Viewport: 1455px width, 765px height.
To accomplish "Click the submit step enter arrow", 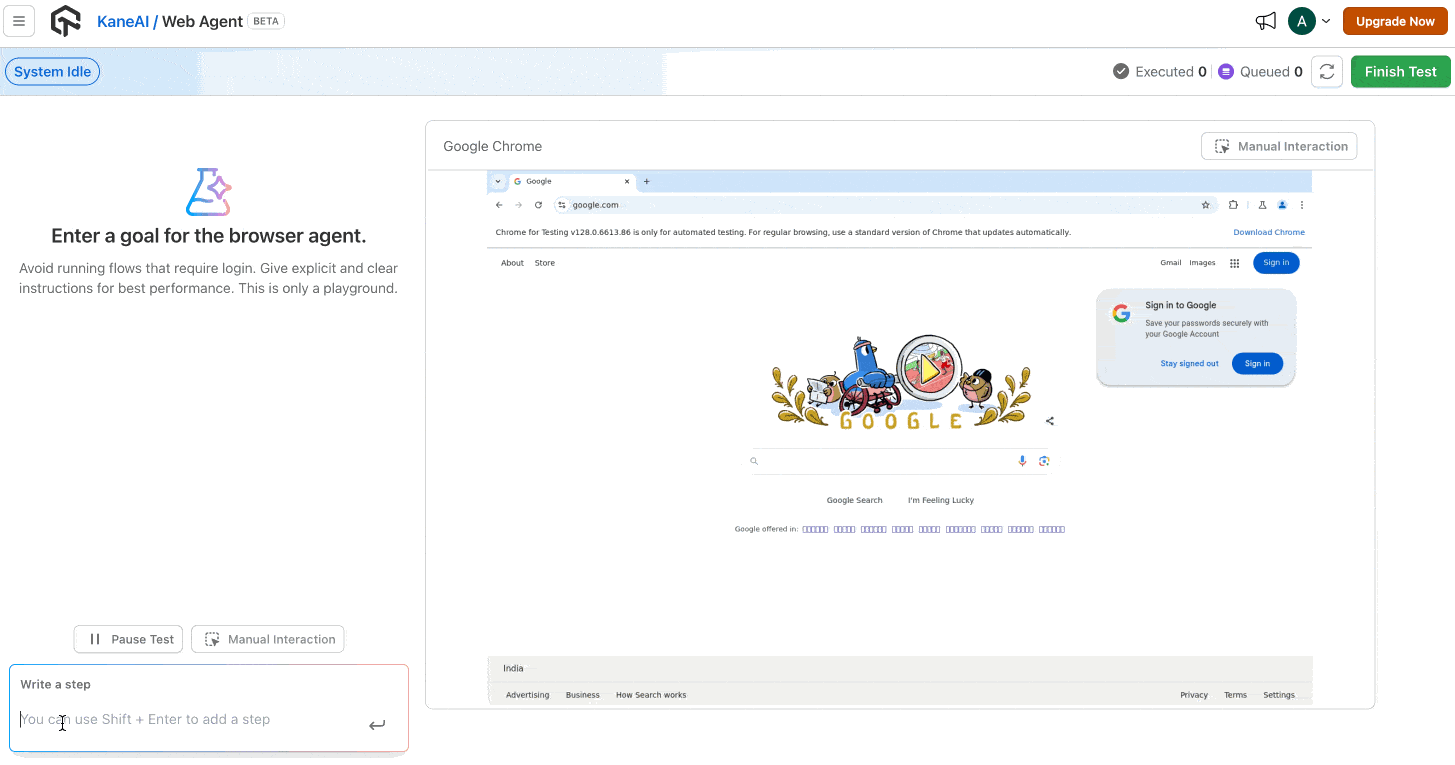I will [377, 725].
